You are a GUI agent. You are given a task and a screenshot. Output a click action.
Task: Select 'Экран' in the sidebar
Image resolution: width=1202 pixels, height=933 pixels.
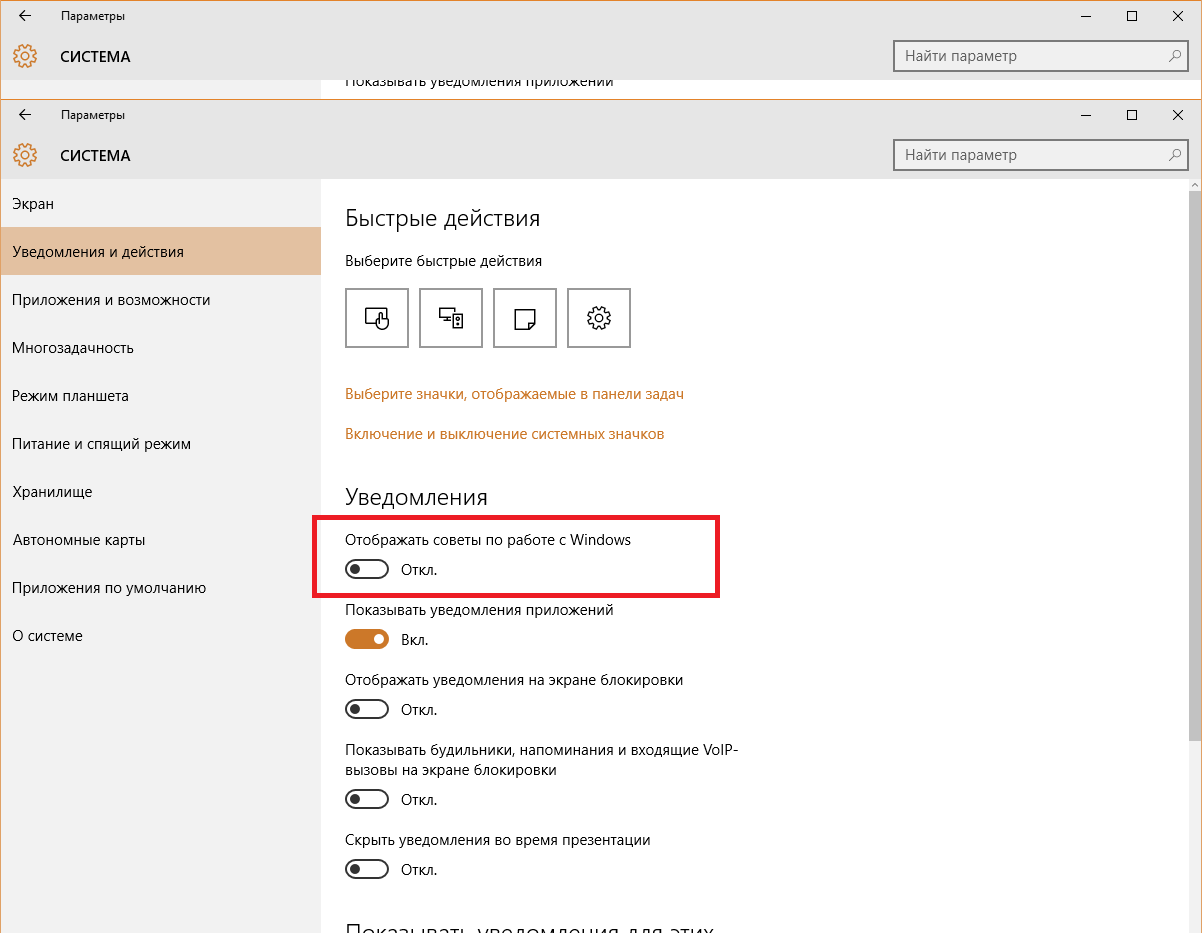tap(33, 204)
